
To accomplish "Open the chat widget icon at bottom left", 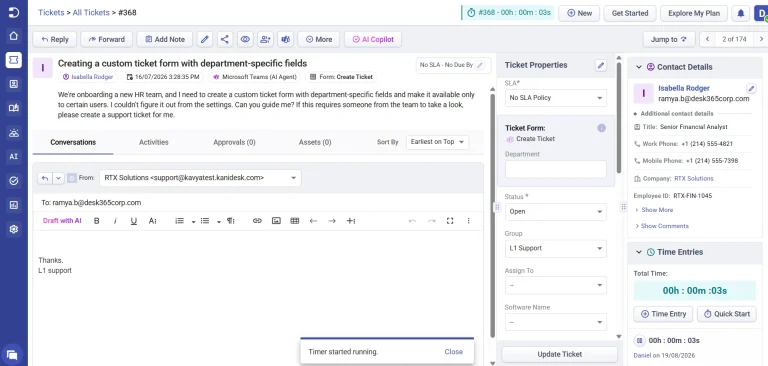I will click(12, 354).
